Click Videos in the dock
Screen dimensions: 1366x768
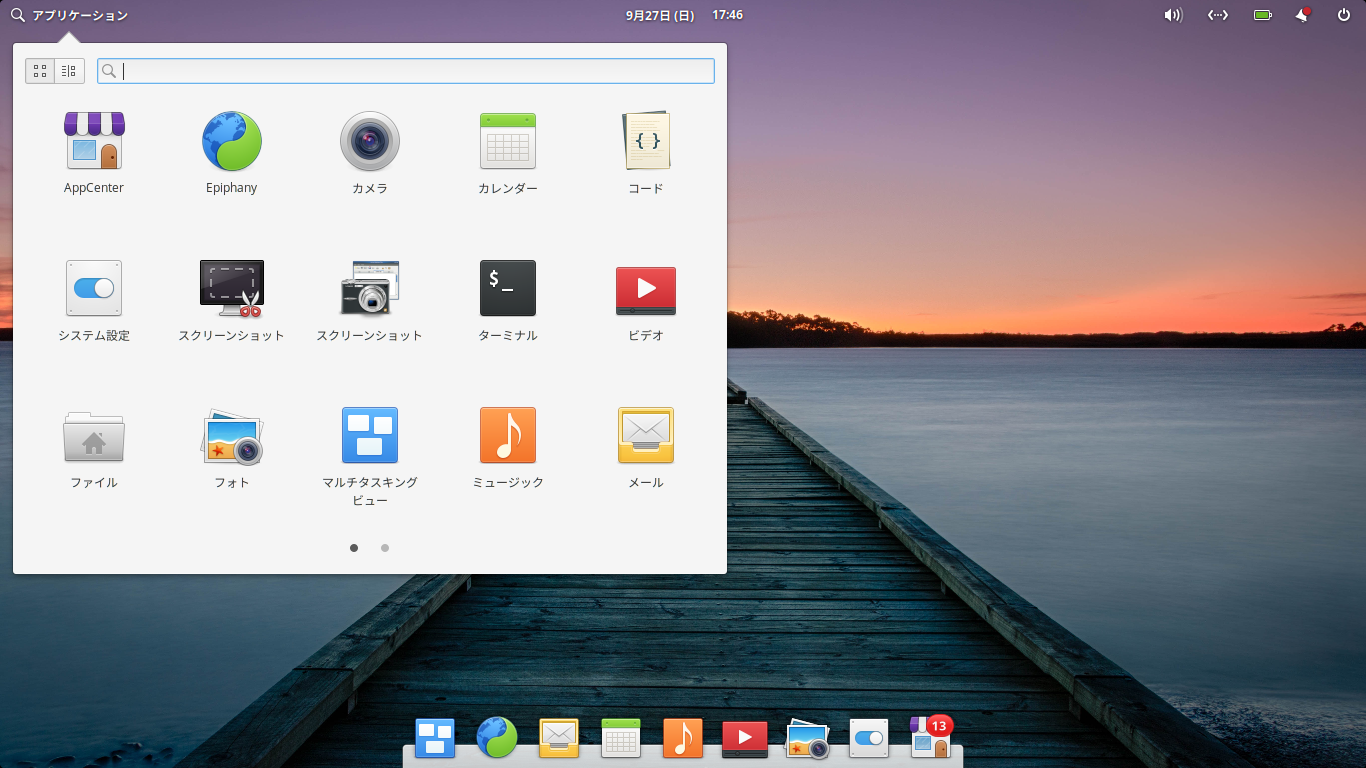tap(745, 738)
